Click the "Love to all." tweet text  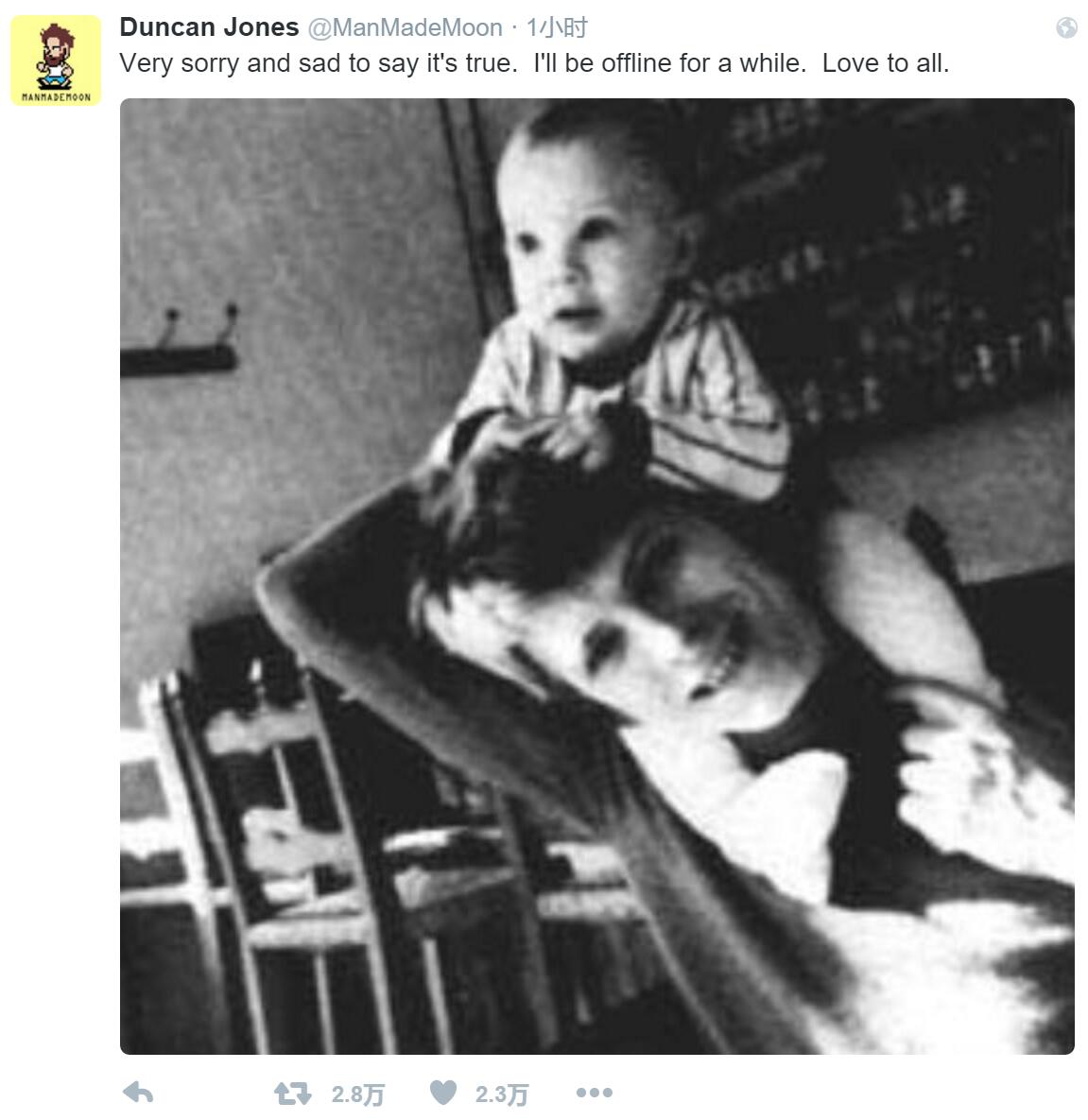886,63
